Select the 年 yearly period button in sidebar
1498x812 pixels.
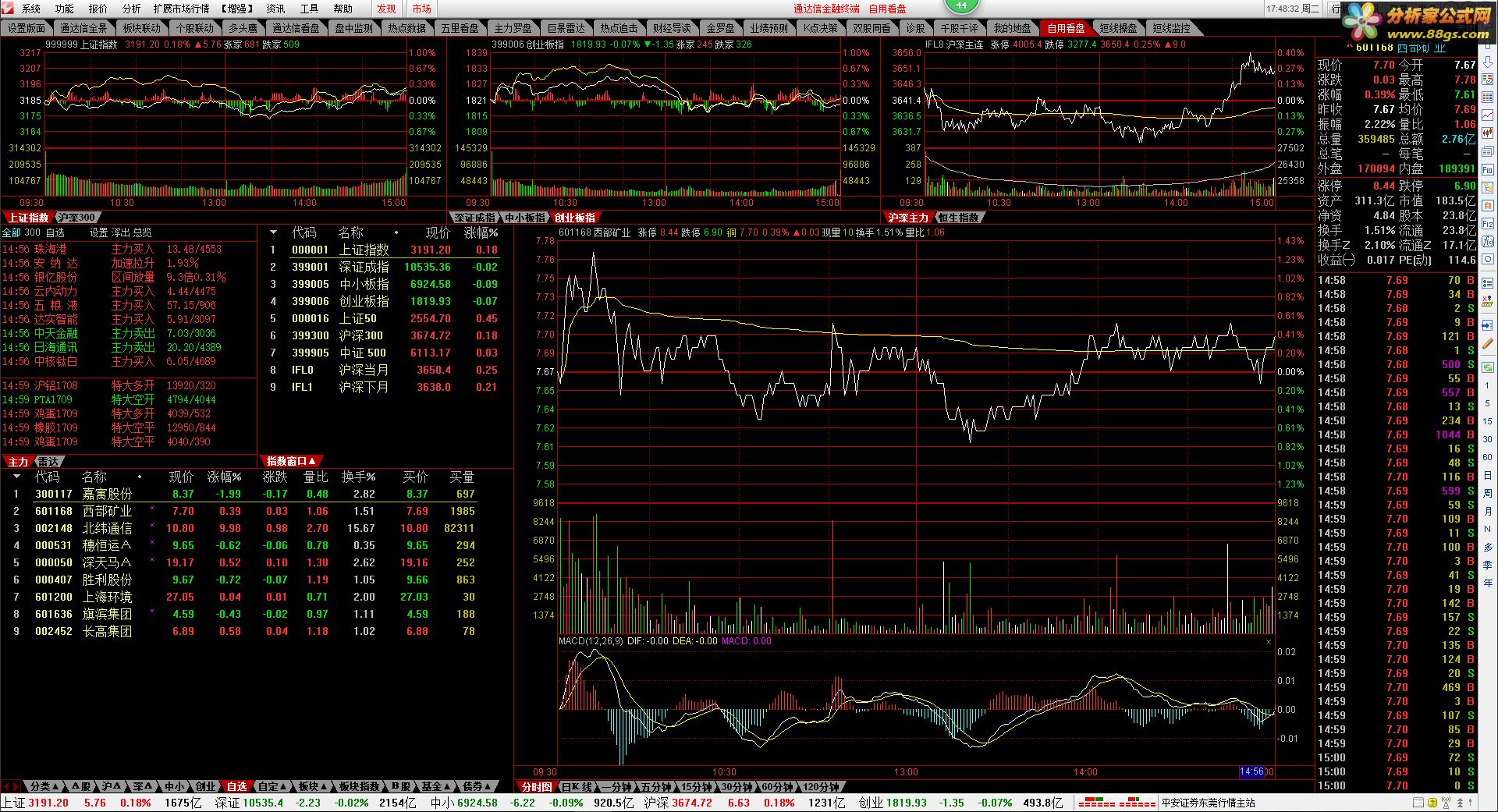click(1487, 583)
